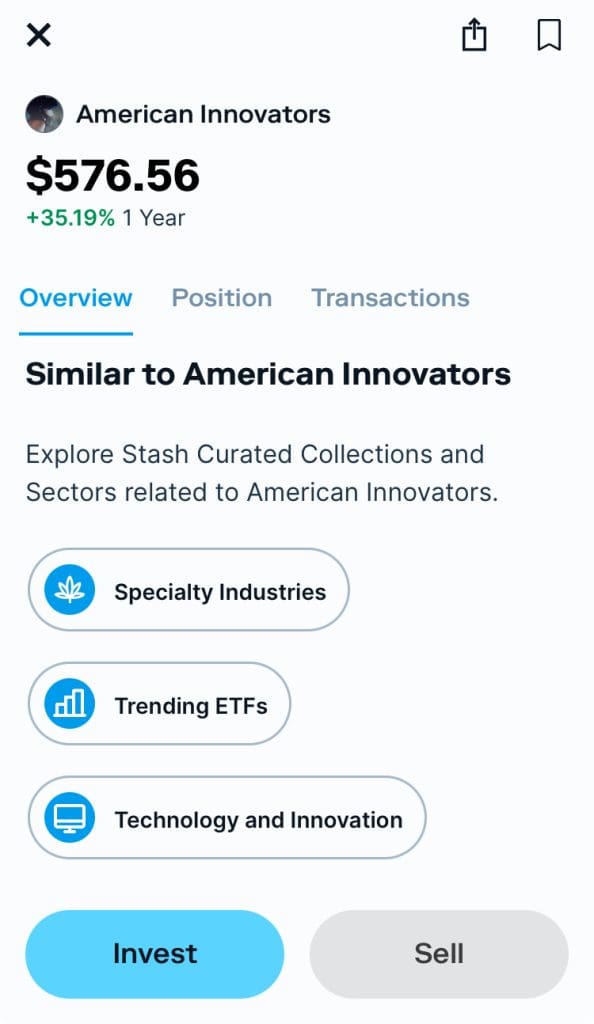
Task: Tap the bookmark icon to save this investment
Action: coord(549,35)
